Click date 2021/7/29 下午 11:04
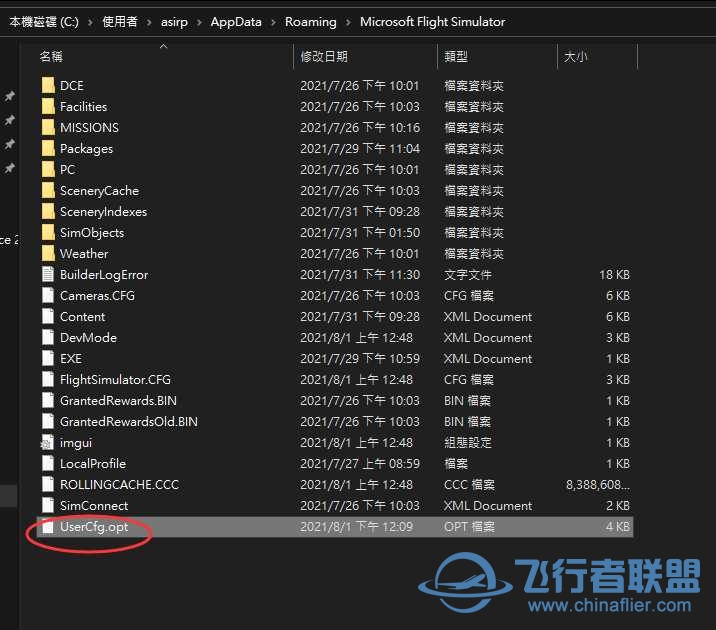The height and width of the screenshot is (630, 716). [360, 148]
